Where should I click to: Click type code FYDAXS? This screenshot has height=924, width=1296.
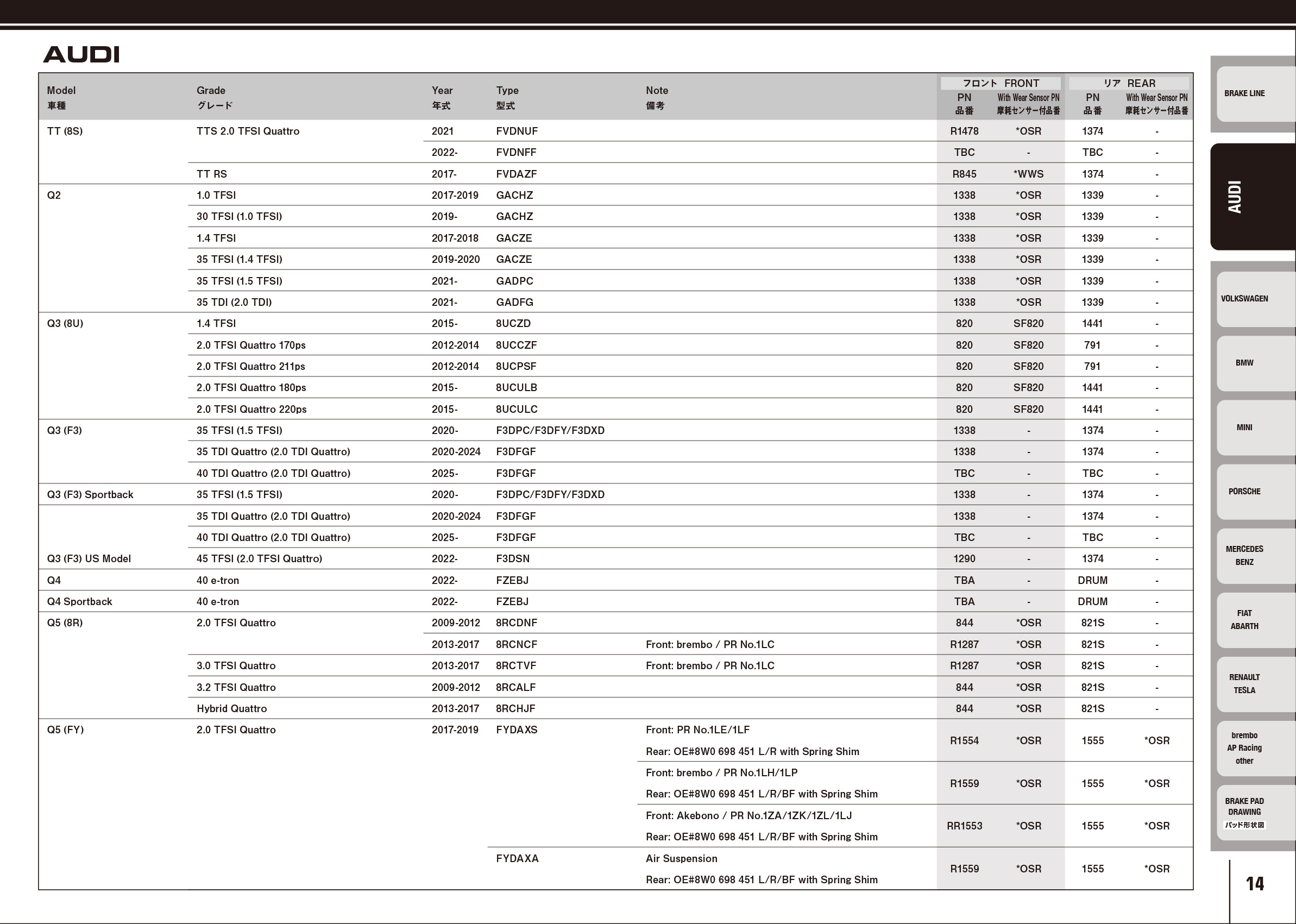(517, 730)
